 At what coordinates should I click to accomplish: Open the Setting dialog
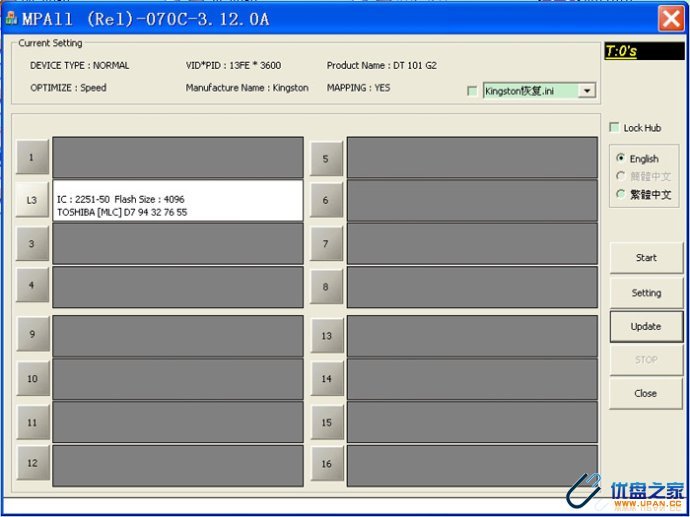tap(646, 293)
